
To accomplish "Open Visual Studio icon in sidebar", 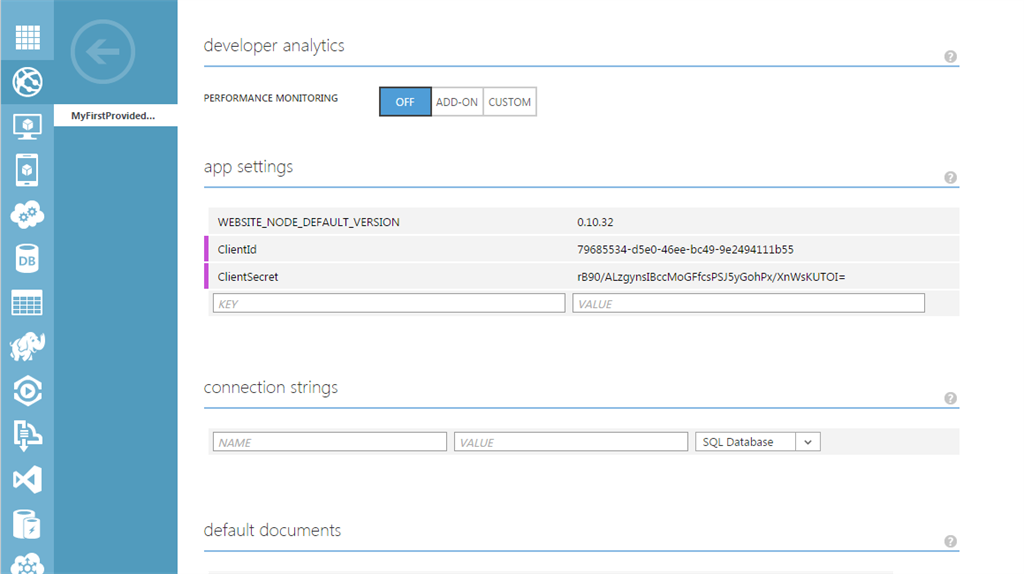I will [27, 479].
